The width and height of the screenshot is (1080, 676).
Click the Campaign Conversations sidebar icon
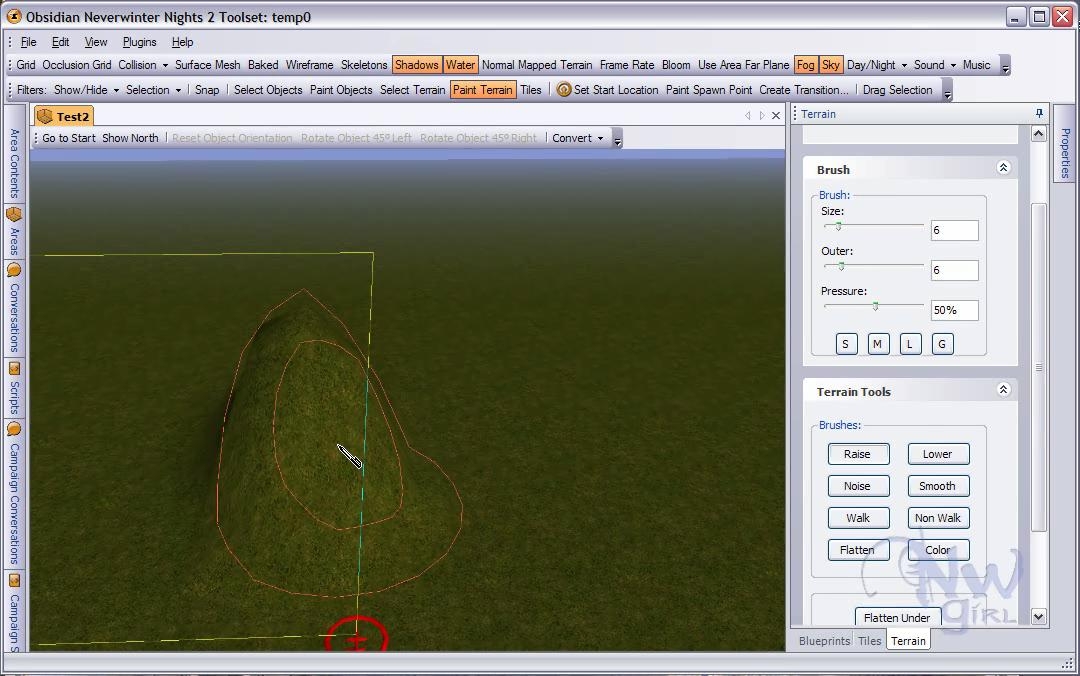coord(14,430)
